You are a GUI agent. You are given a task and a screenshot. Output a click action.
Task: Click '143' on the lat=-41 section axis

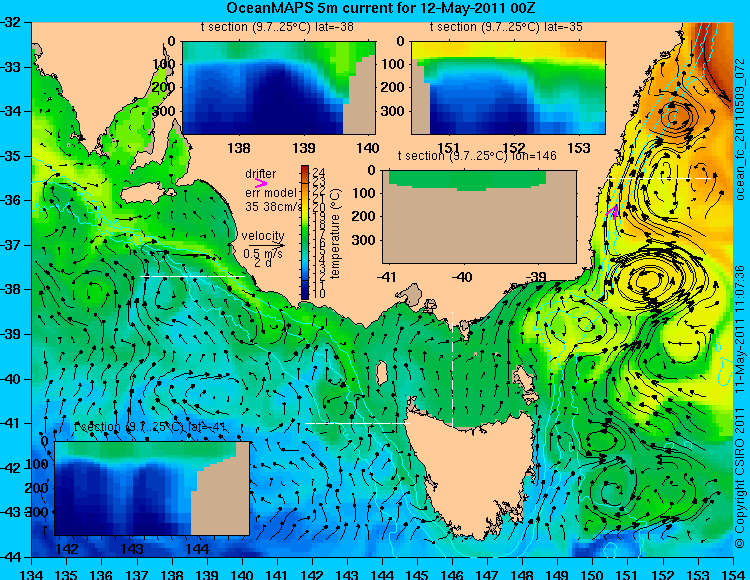click(x=132, y=548)
